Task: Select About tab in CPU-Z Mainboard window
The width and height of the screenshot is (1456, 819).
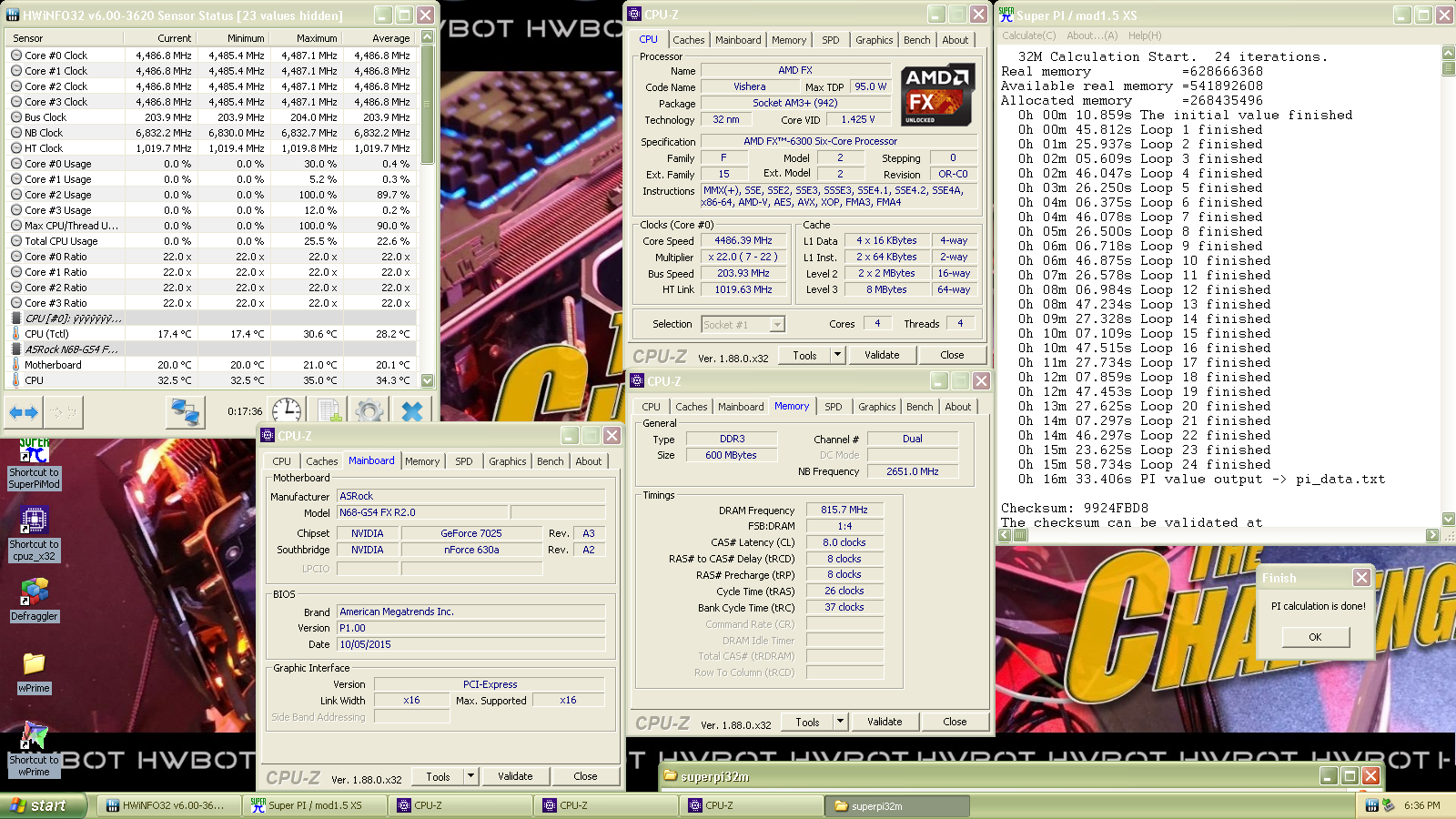Action: tap(589, 461)
